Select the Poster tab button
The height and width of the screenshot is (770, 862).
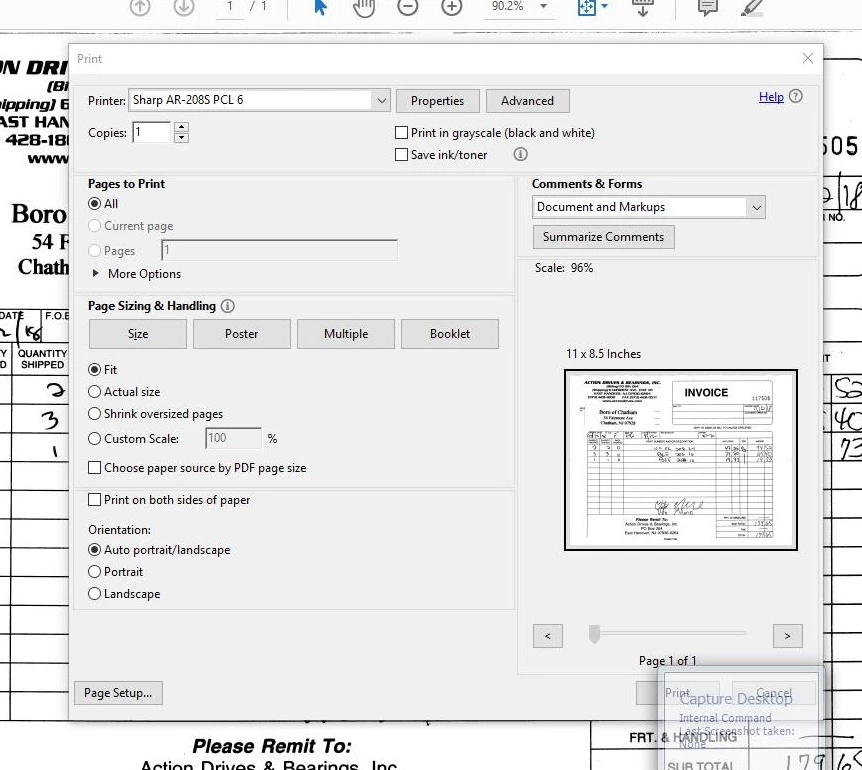[241, 334]
